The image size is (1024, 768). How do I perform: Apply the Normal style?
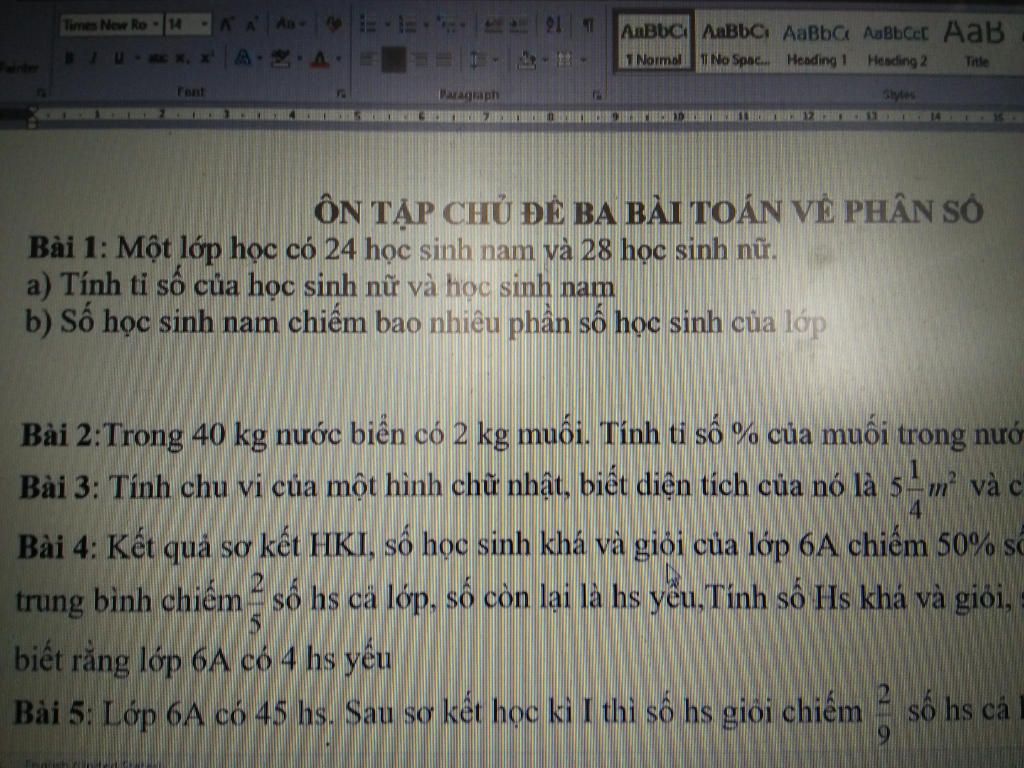(x=653, y=42)
